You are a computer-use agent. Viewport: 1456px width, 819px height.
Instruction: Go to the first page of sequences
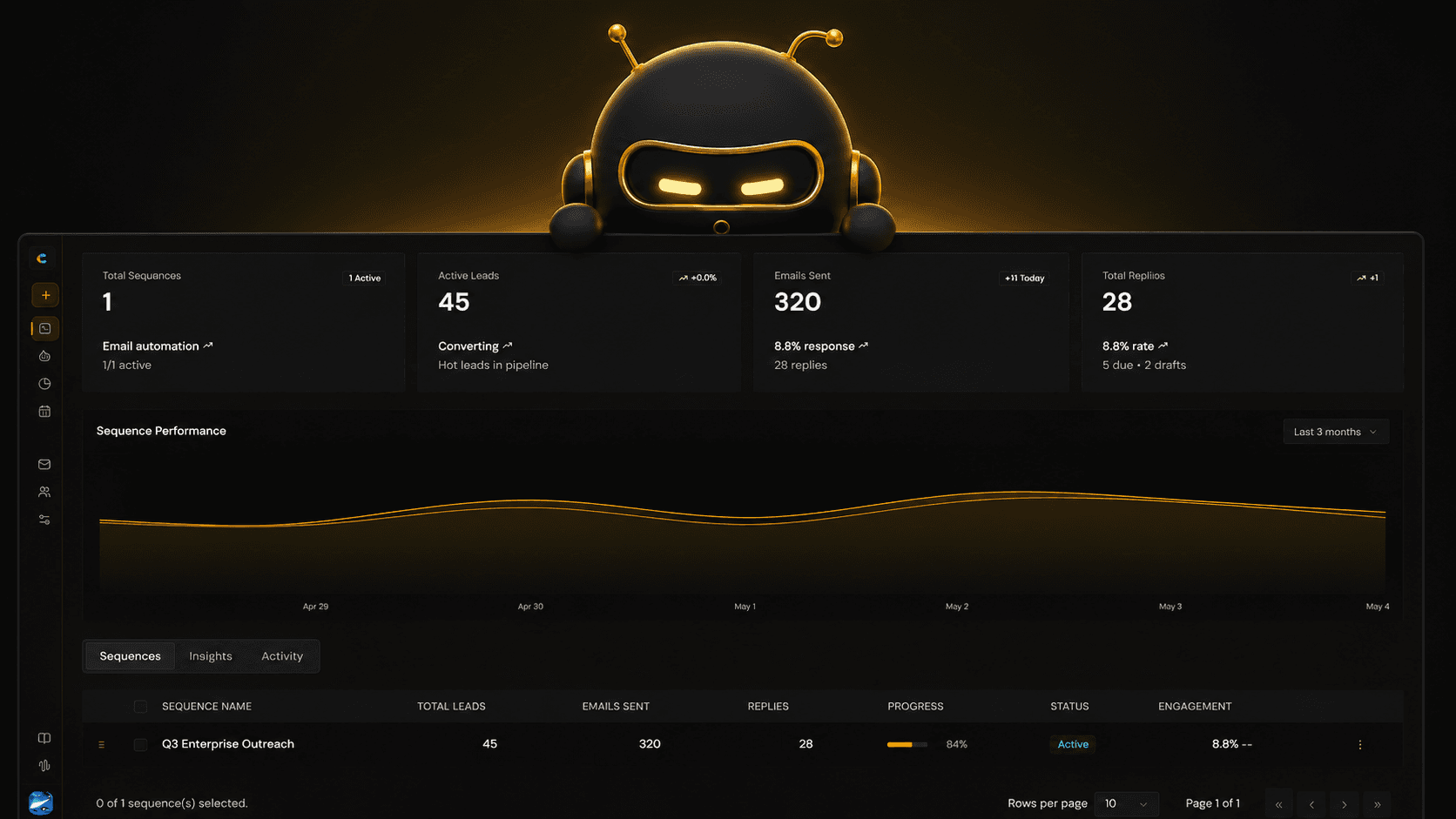tap(1278, 804)
